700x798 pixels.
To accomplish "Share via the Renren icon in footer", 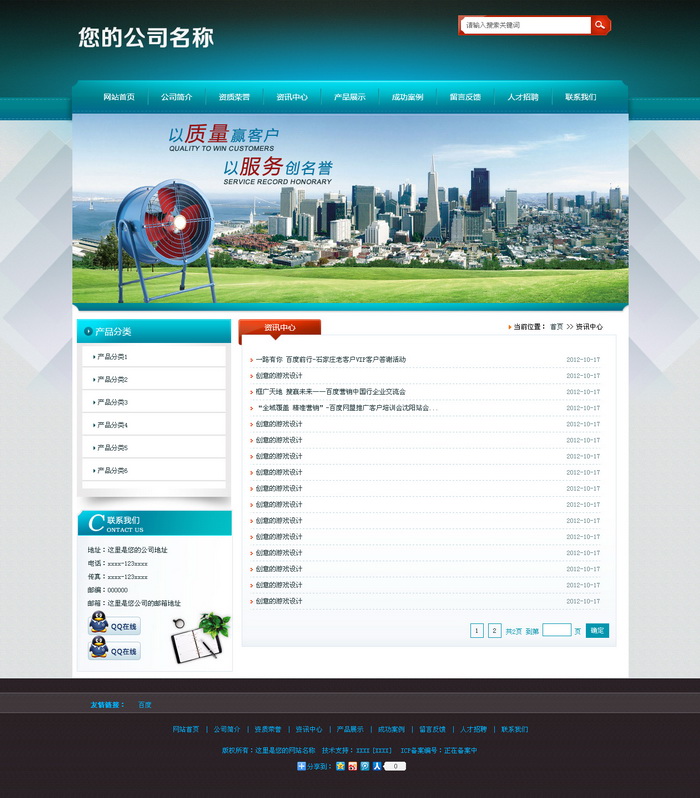I will pos(377,766).
